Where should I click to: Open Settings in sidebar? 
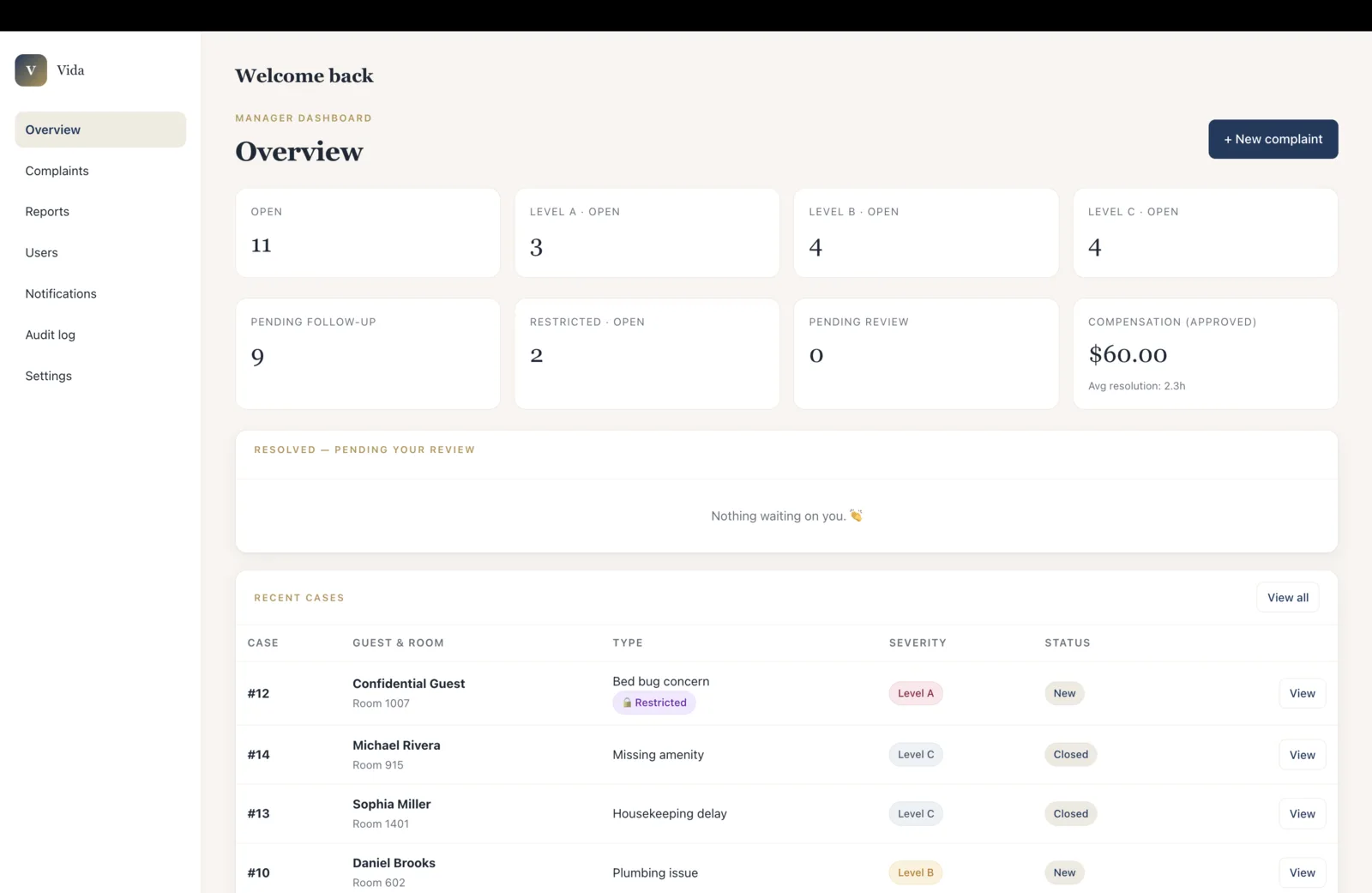(100, 376)
